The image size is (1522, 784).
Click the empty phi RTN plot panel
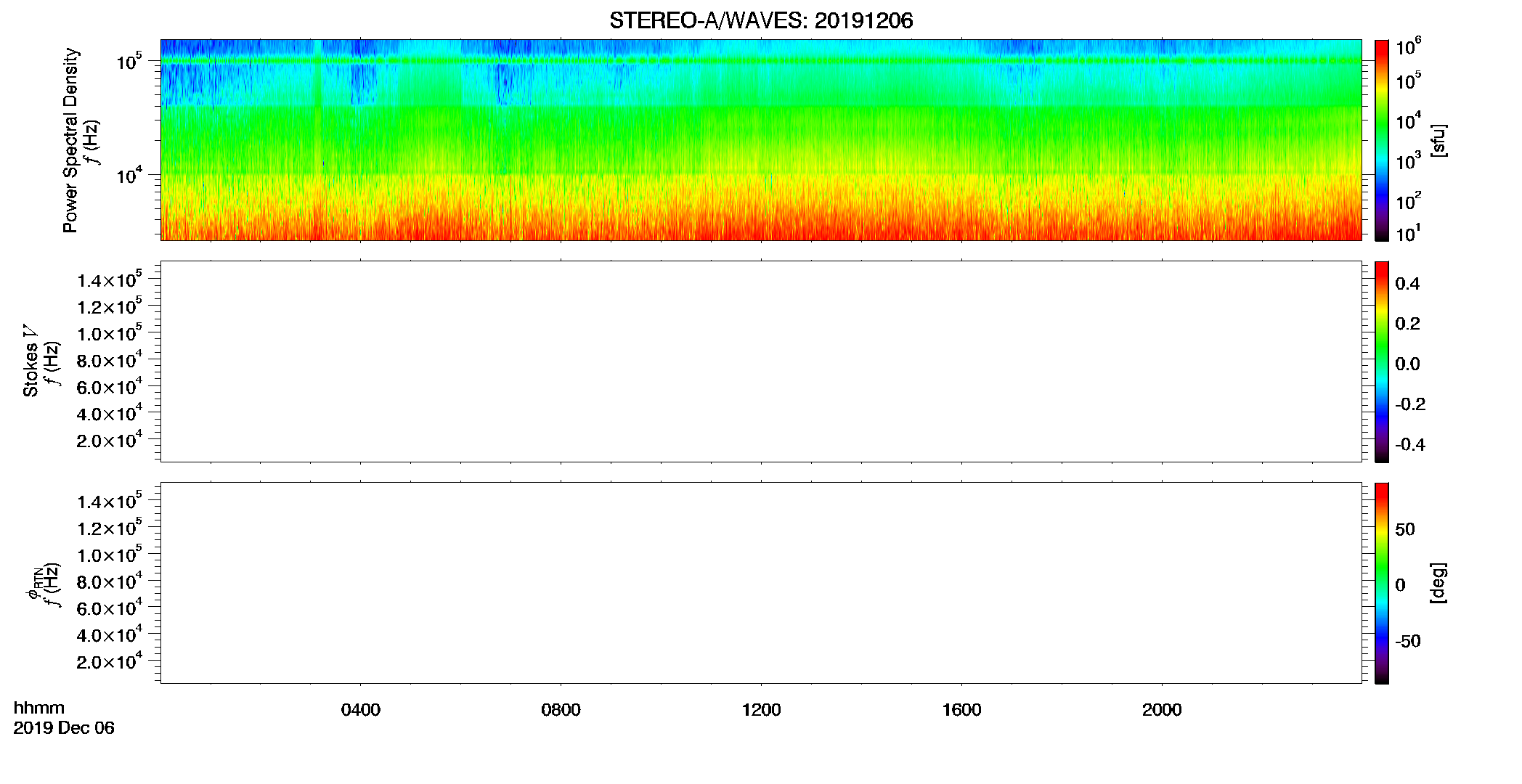[761, 583]
